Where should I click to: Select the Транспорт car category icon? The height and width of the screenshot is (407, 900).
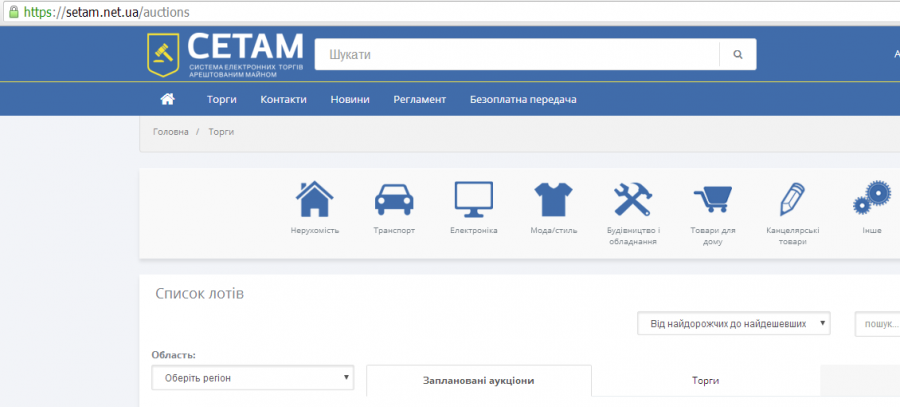tap(394, 199)
